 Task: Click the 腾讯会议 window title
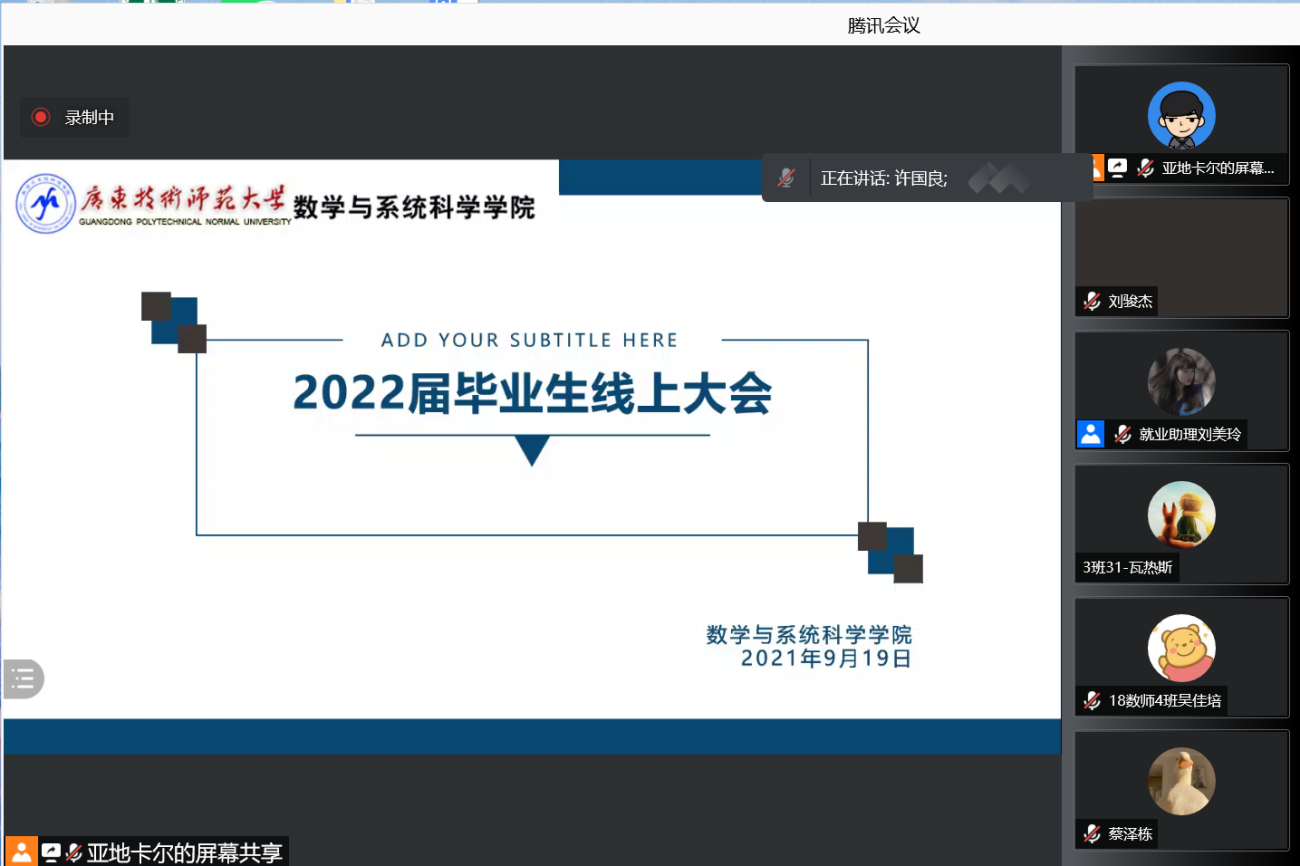(883, 26)
